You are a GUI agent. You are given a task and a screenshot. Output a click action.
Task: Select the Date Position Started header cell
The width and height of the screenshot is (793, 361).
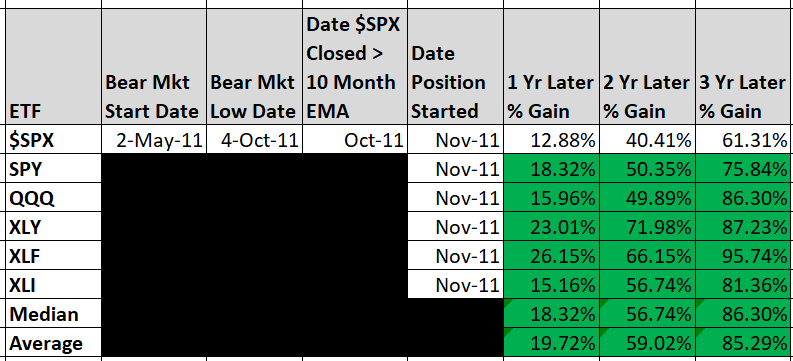[456, 66]
